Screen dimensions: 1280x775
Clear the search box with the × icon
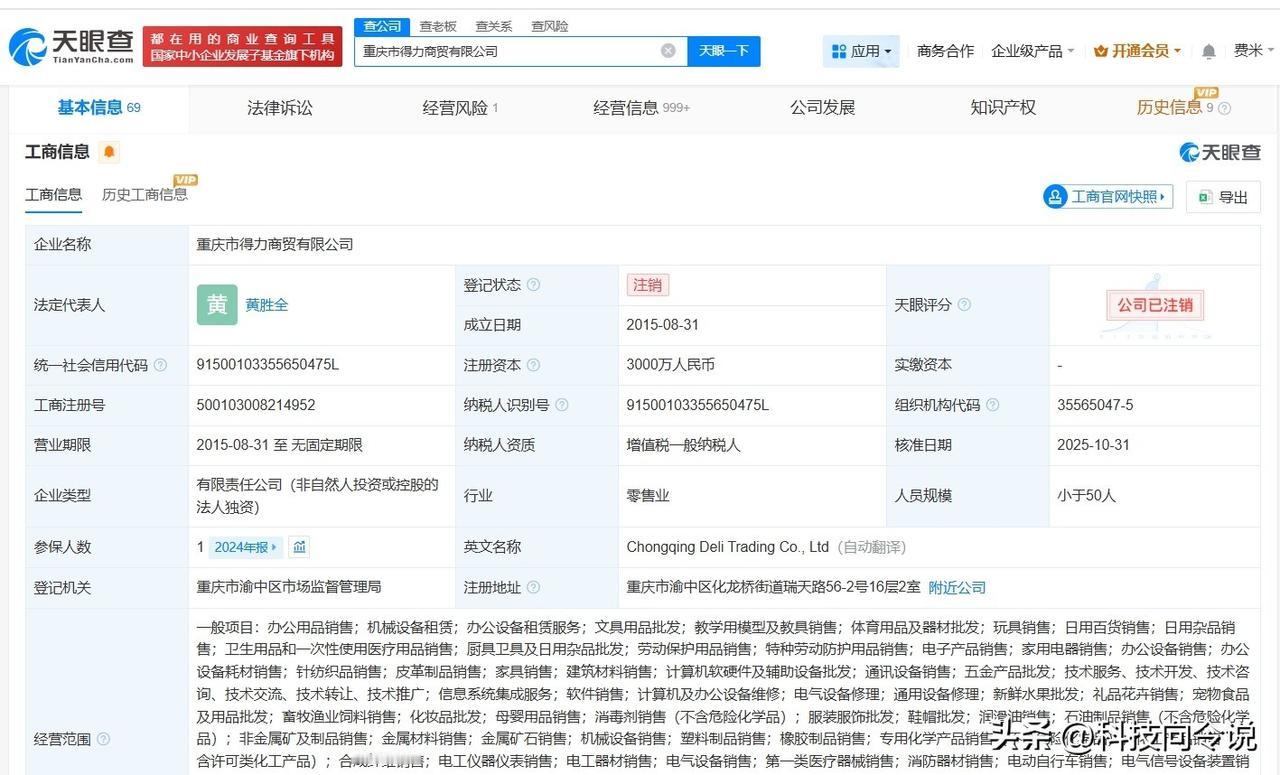coord(668,50)
